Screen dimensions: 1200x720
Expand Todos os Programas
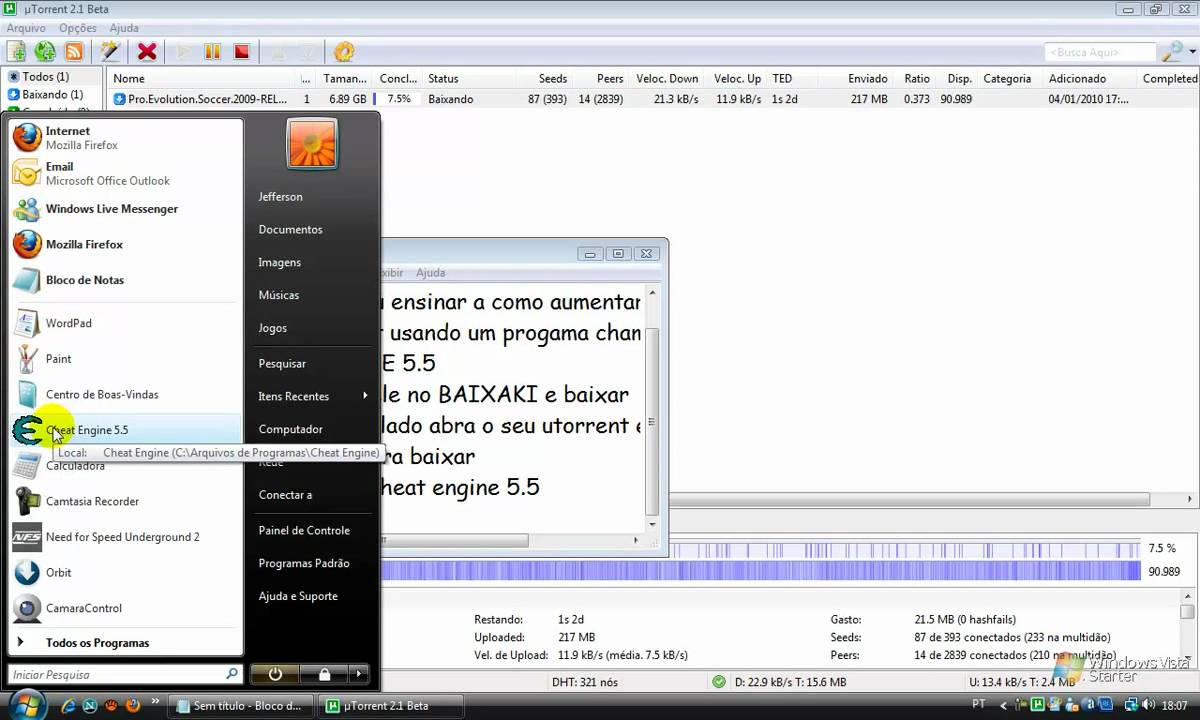coord(125,643)
